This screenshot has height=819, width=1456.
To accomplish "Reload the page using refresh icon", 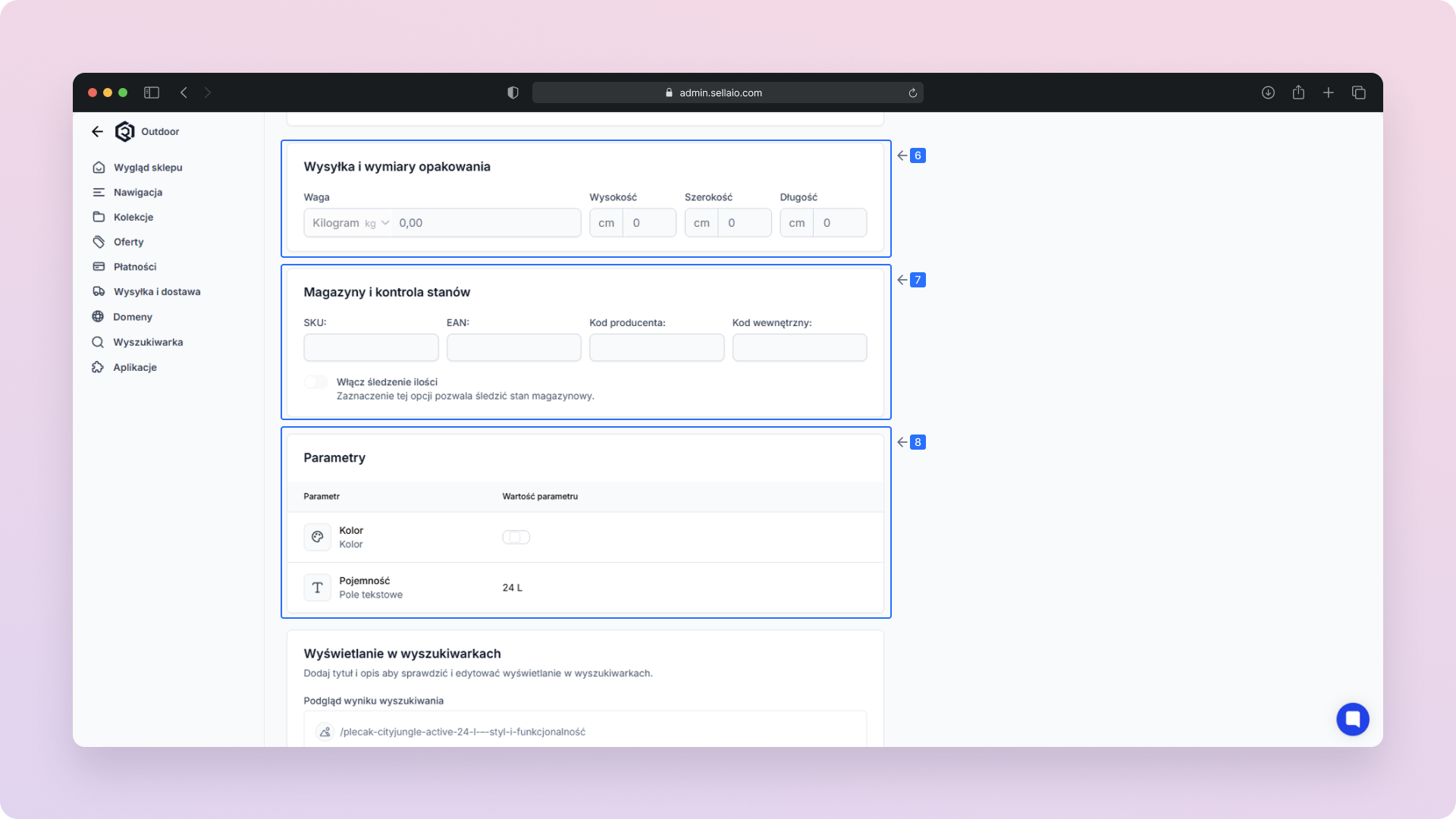I will 912,93.
